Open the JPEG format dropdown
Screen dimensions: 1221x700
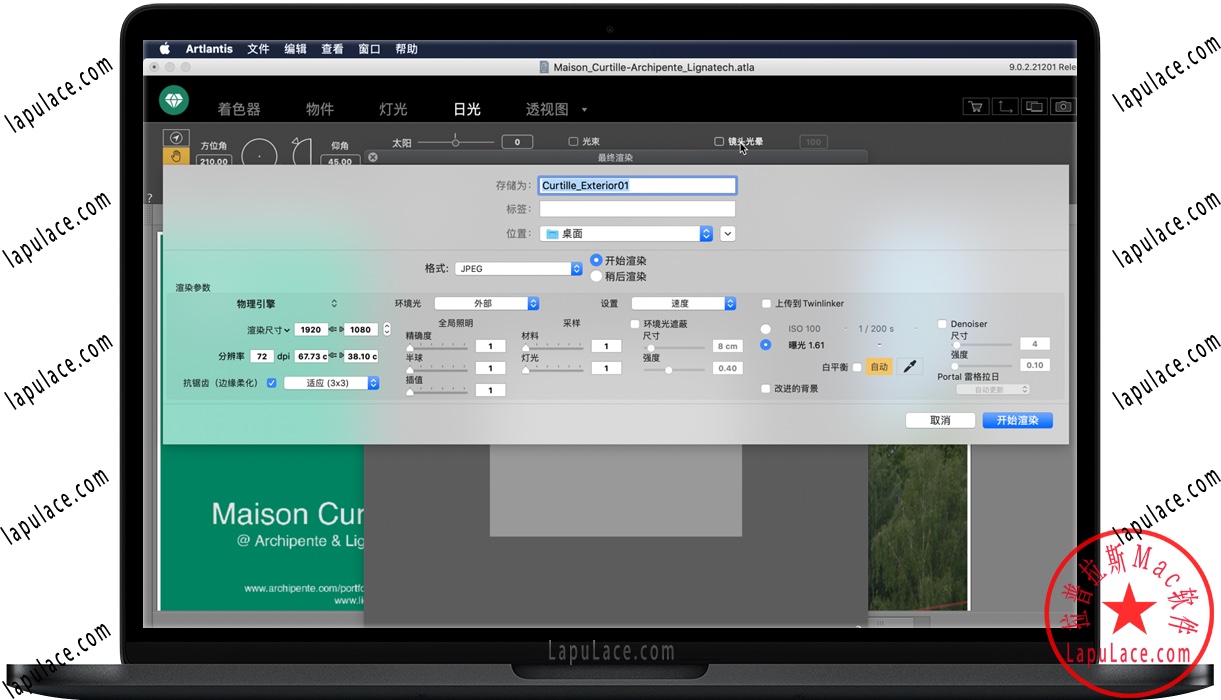518,268
